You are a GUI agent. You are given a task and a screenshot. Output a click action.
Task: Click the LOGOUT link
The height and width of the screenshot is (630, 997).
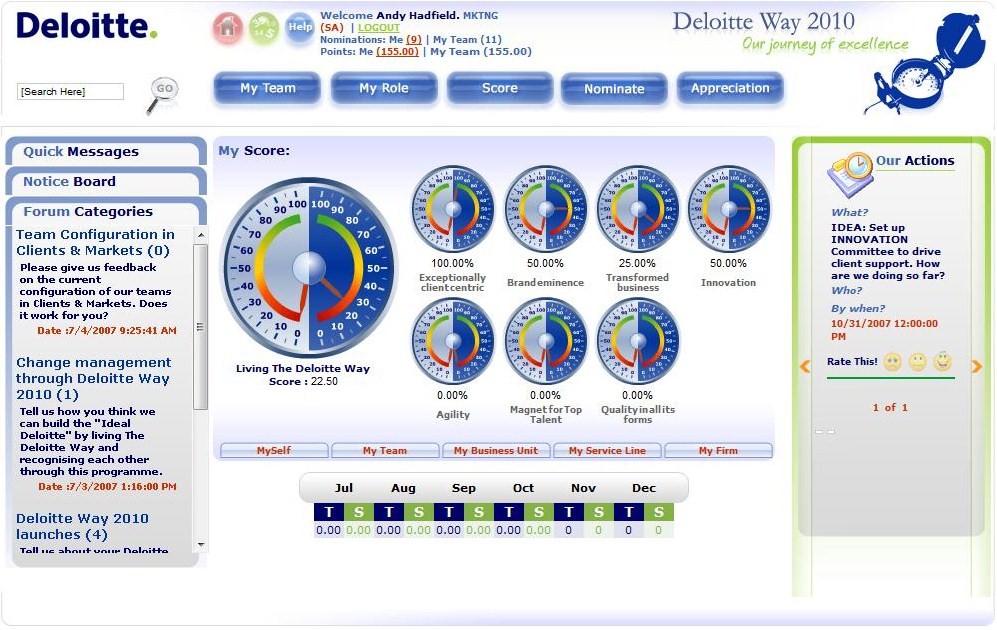379,27
